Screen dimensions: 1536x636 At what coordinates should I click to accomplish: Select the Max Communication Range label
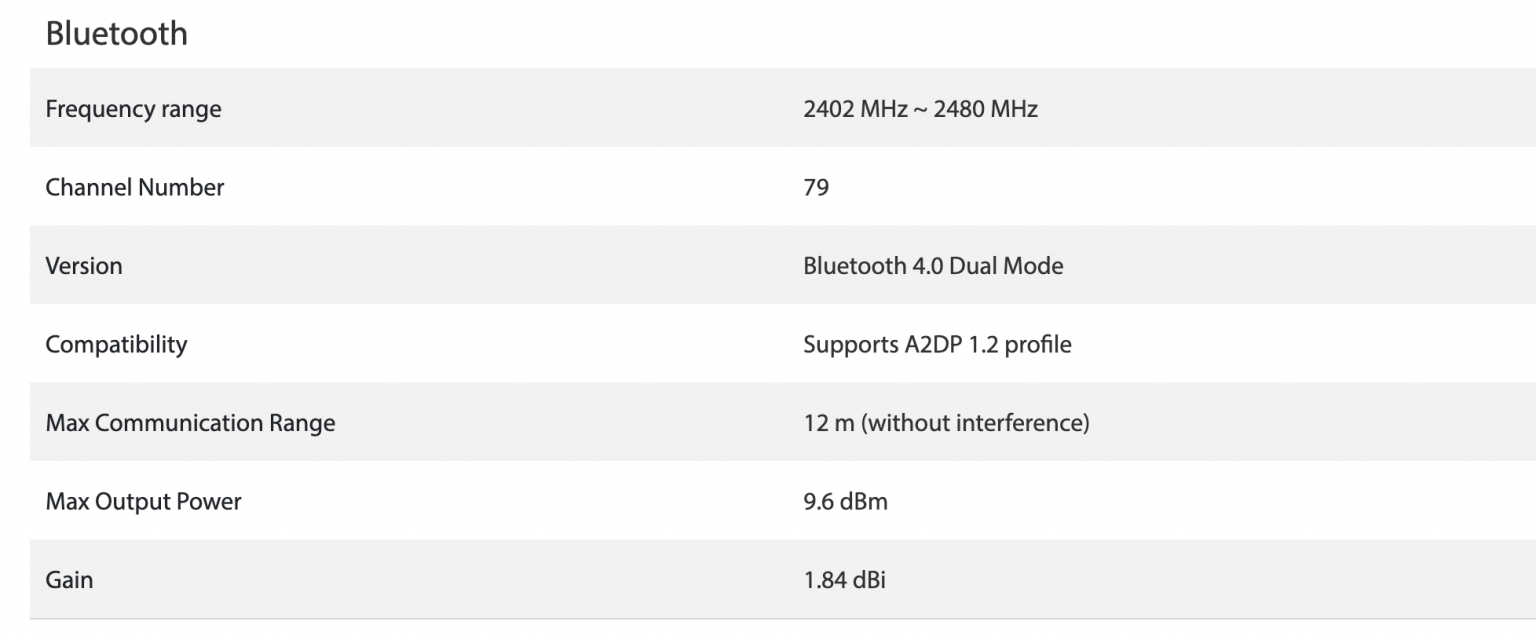tap(190, 422)
